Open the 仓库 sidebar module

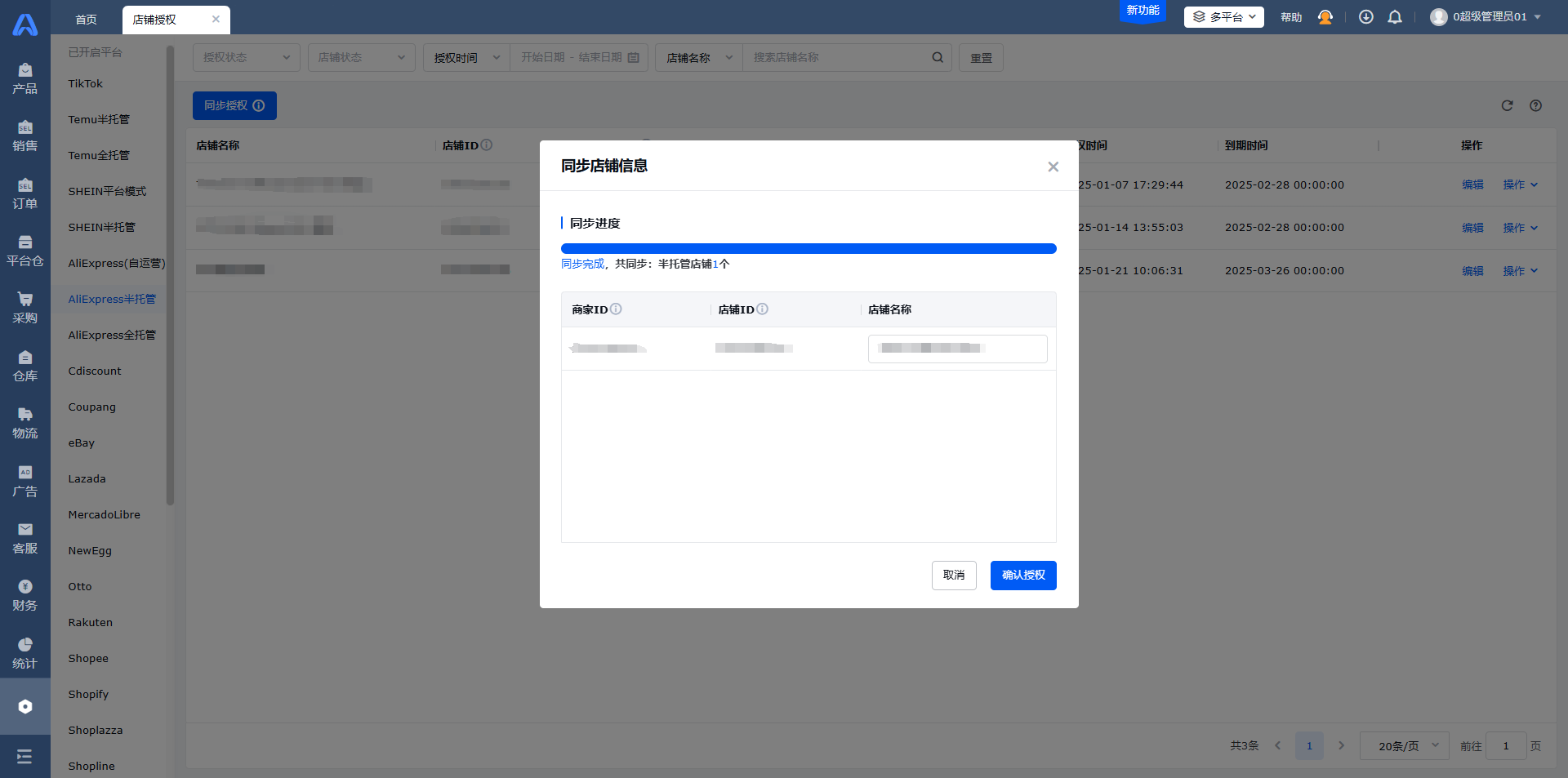pyautogui.click(x=24, y=367)
